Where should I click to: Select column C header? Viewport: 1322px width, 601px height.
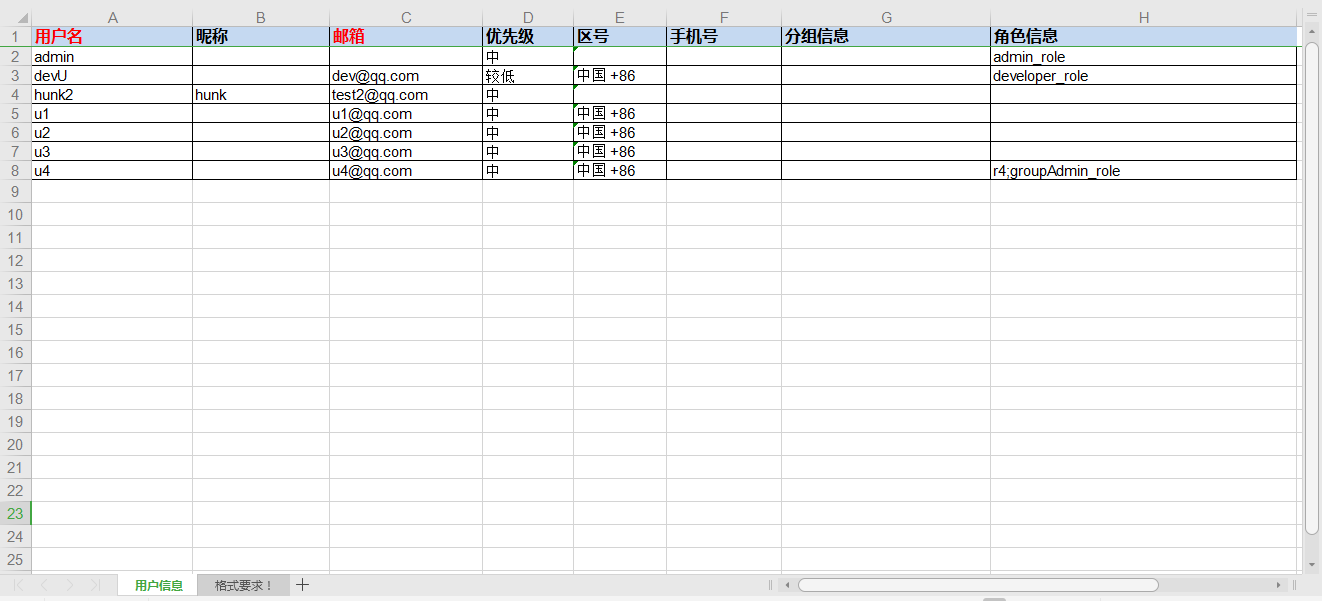point(405,17)
